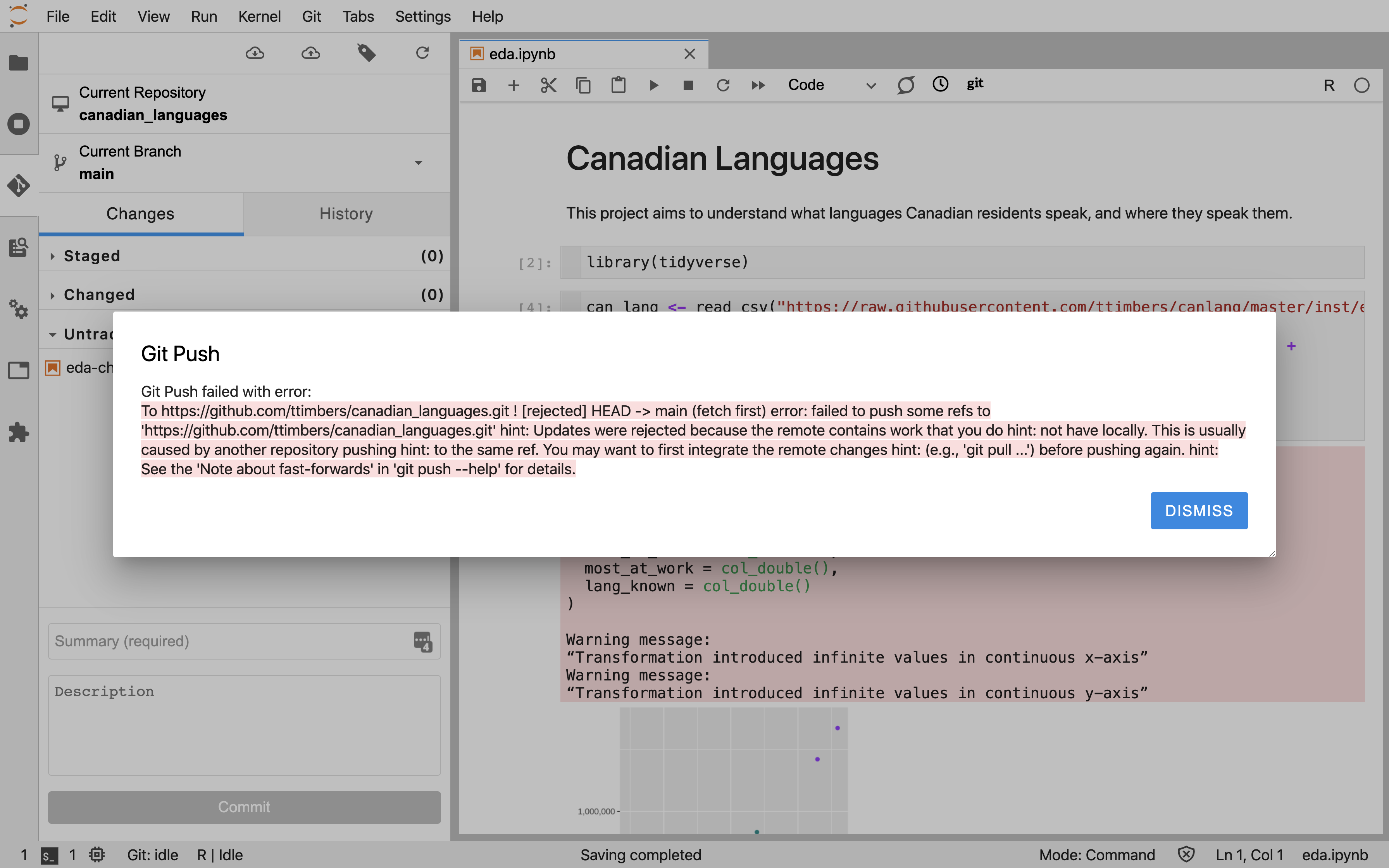
Task: Click the notebook trust shield icon
Action: [1186, 855]
